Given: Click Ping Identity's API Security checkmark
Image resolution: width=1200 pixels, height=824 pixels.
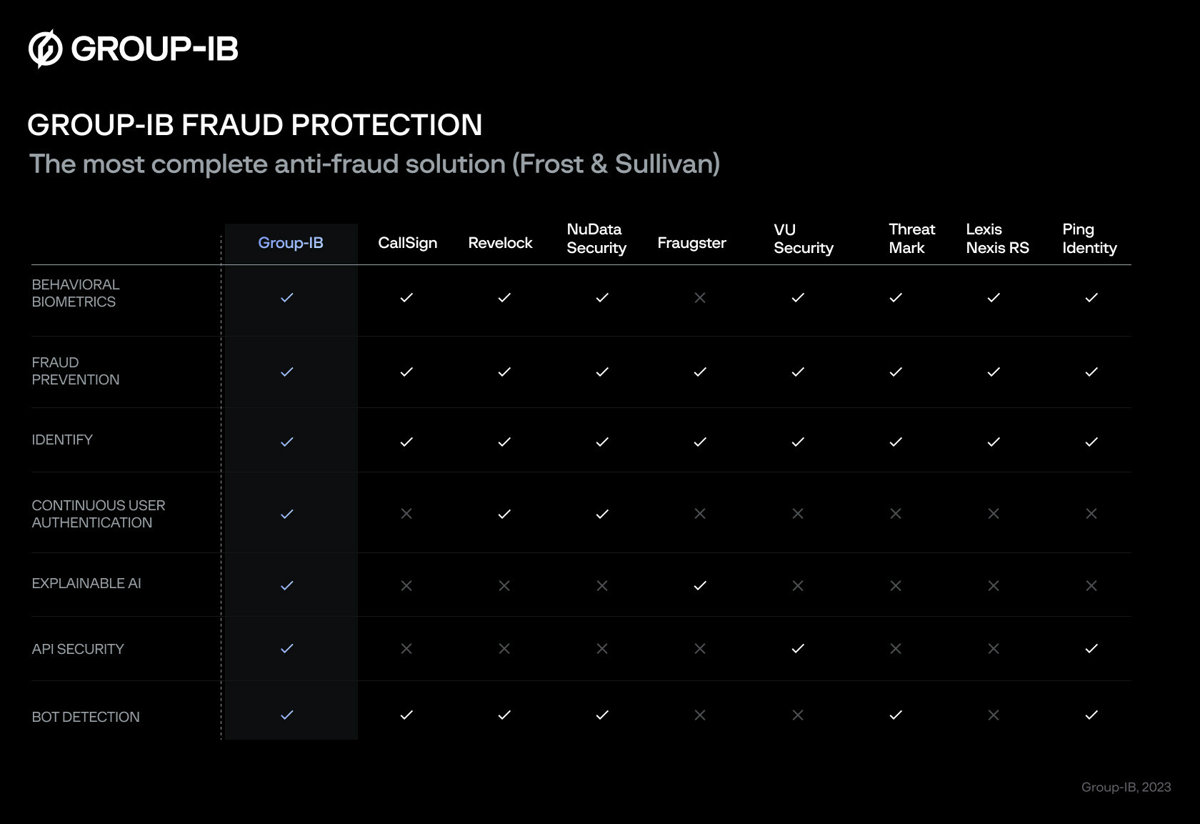Looking at the screenshot, I should [x=1091, y=648].
